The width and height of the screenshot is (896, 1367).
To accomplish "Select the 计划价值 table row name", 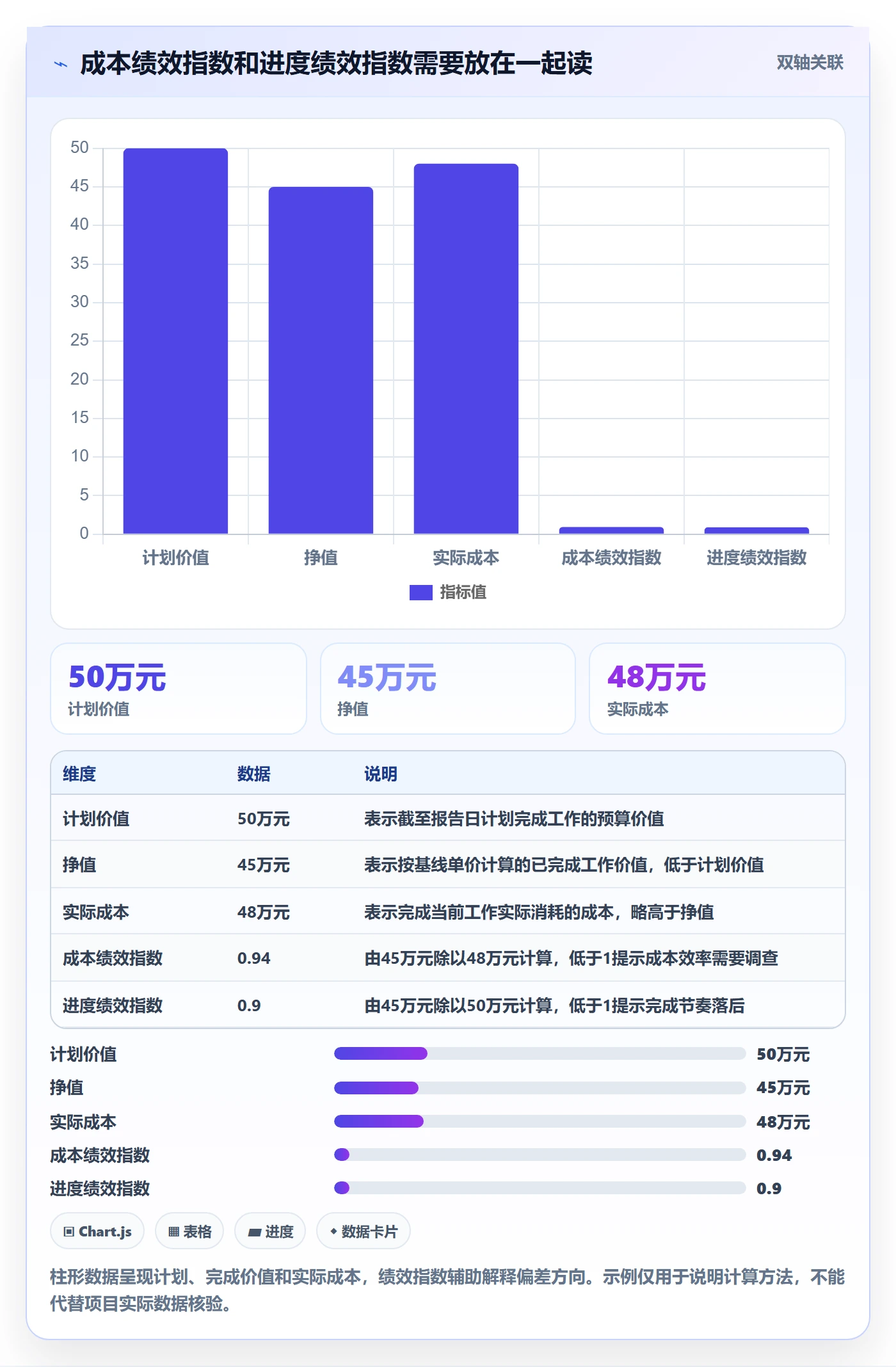I will pyautogui.click(x=96, y=819).
